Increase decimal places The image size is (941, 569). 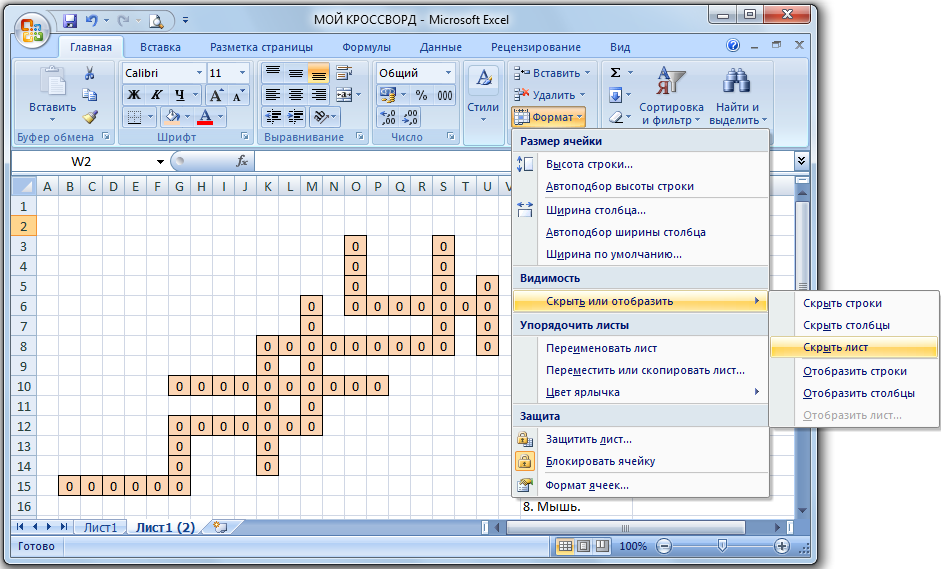[388, 116]
